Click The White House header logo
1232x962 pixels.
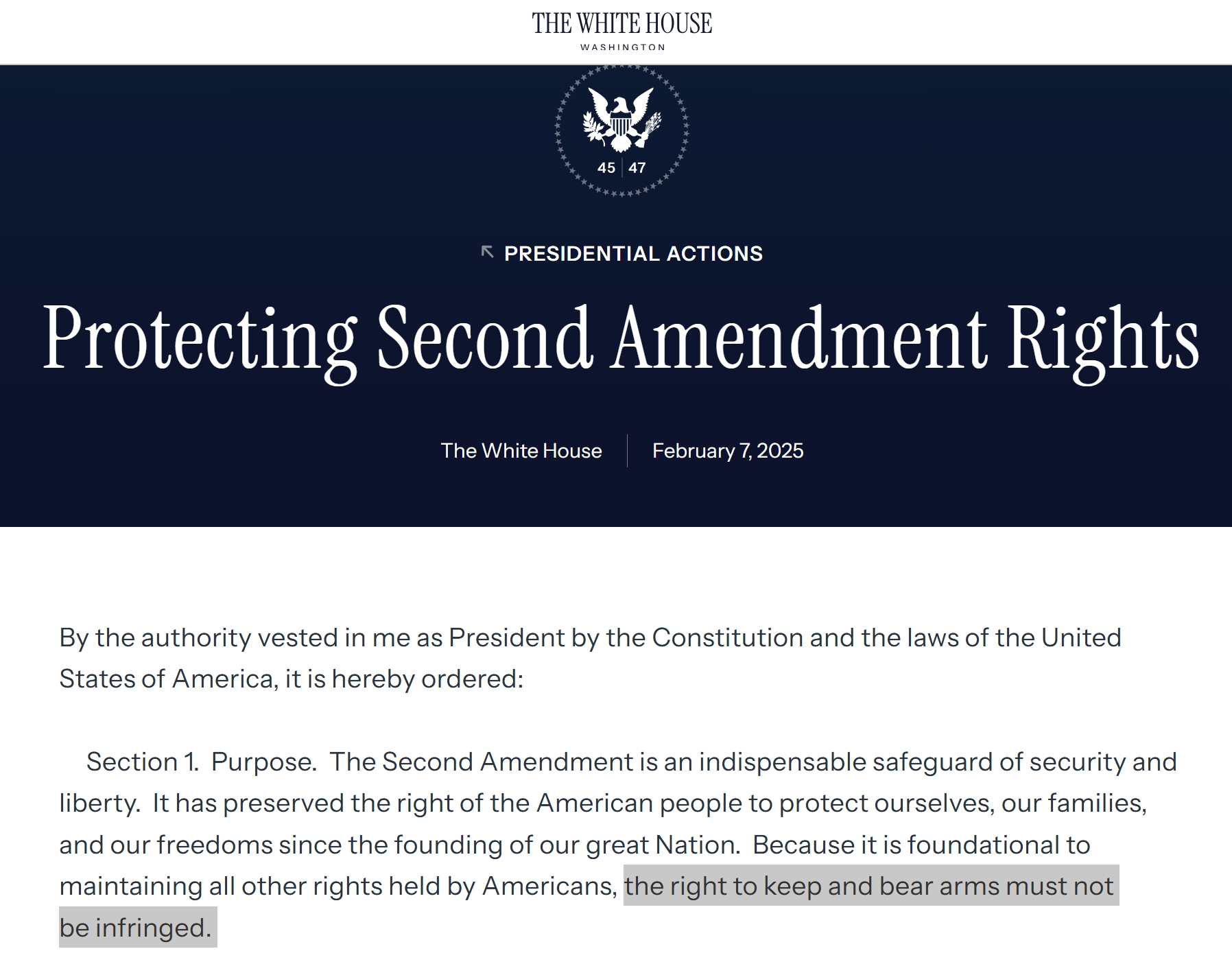[621, 24]
